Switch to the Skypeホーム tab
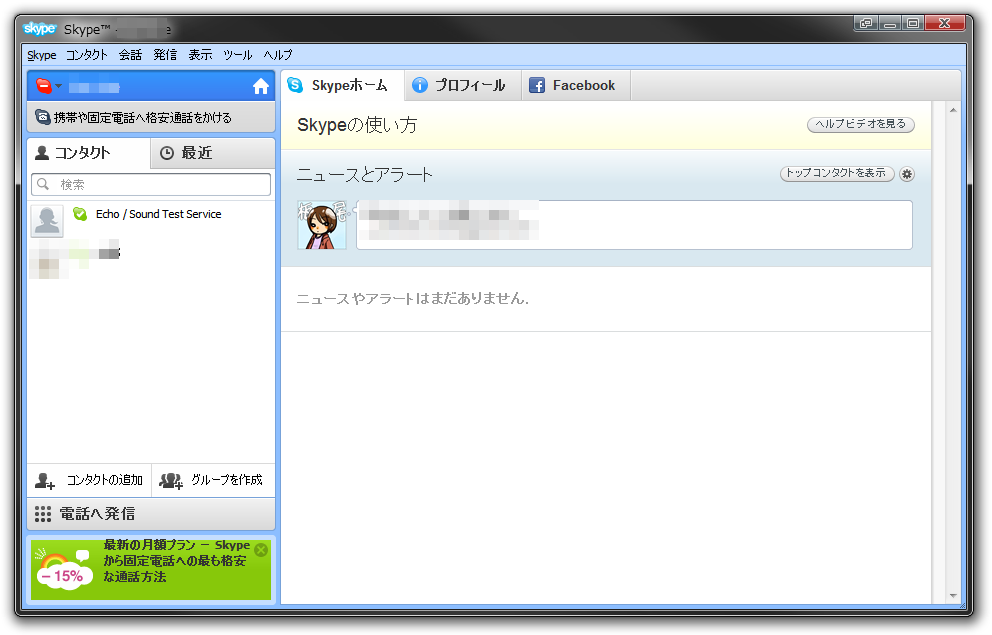The image size is (992, 635). (342, 85)
